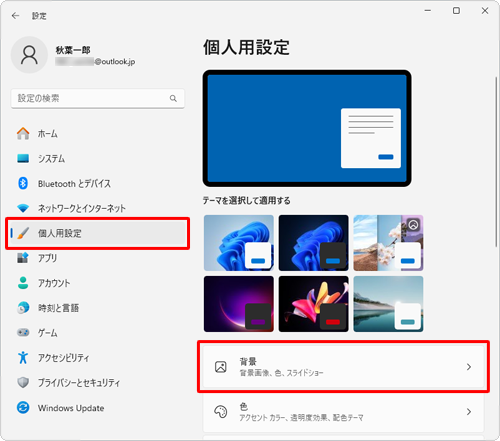The image size is (500, 441).
Task: Open 背景 background settings
Action: pos(343,367)
